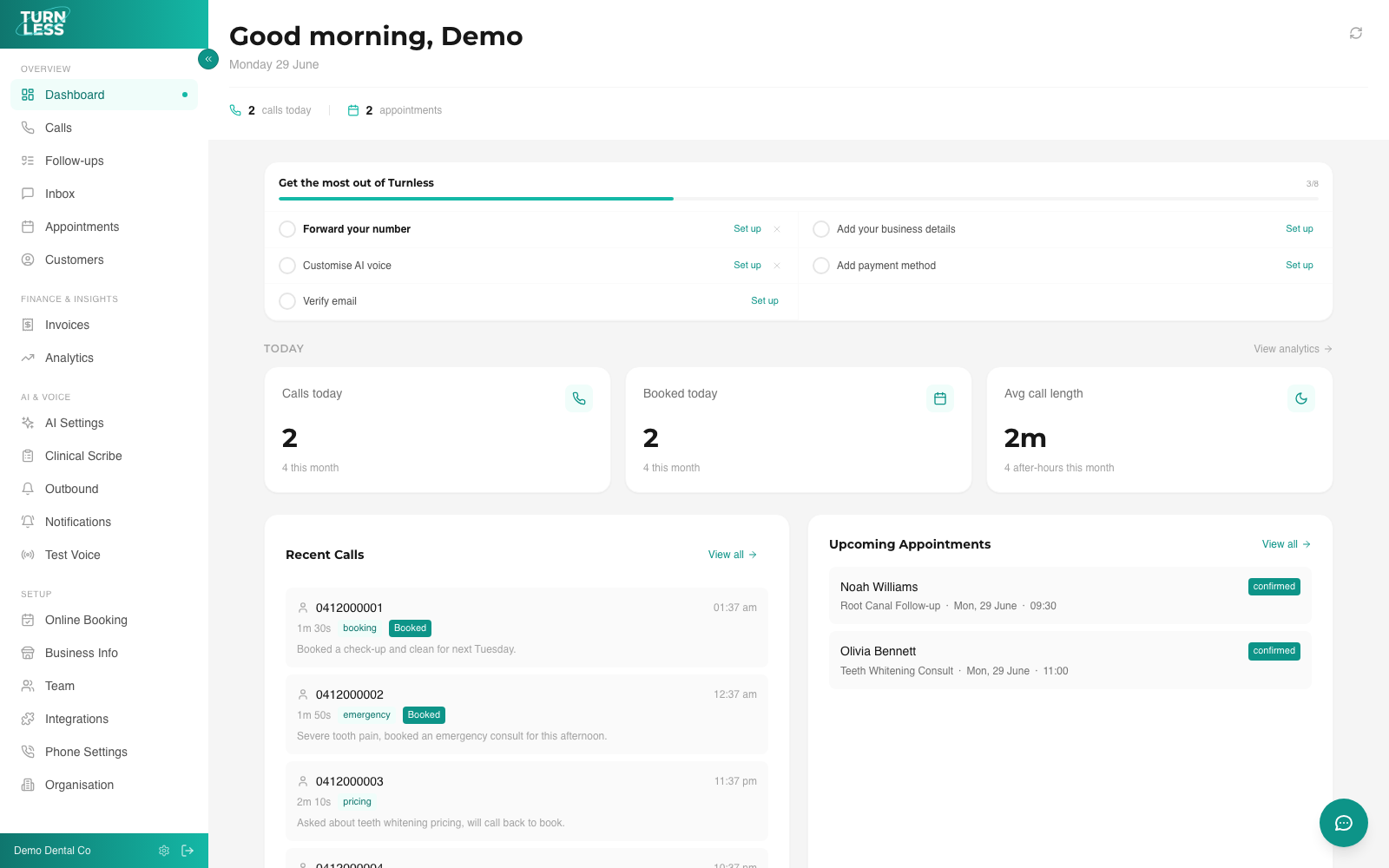Click the AI Settings sparkle icon
Screen dimensions: 1389x868
[x=28, y=423]
